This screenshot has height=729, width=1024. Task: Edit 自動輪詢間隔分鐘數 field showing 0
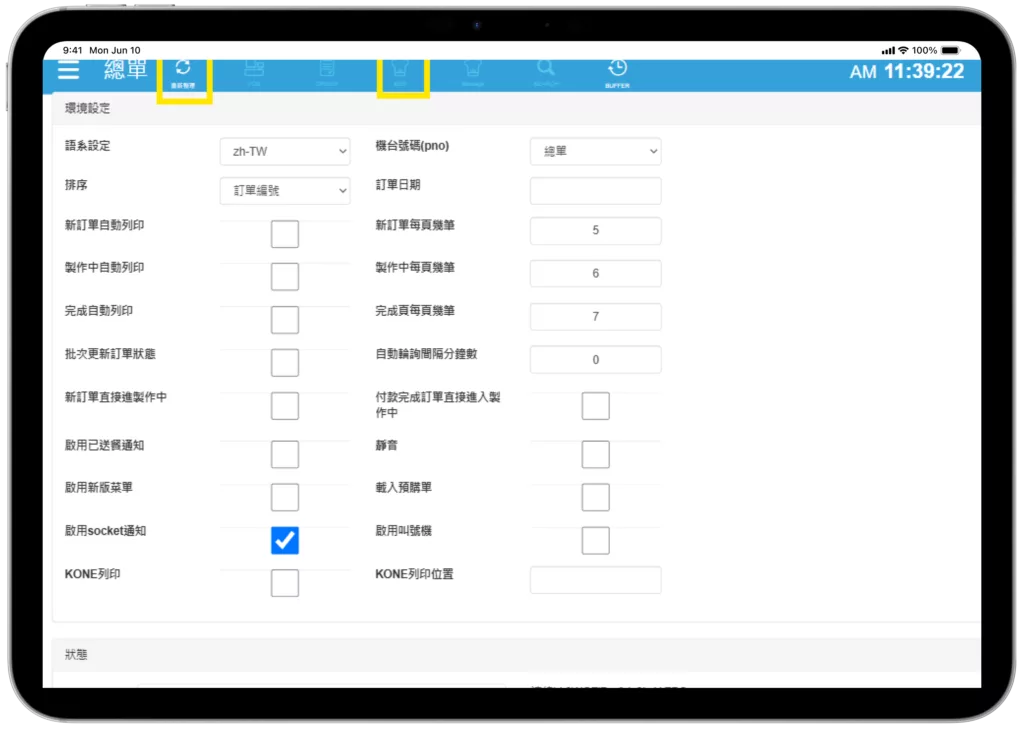pos(596,360)
